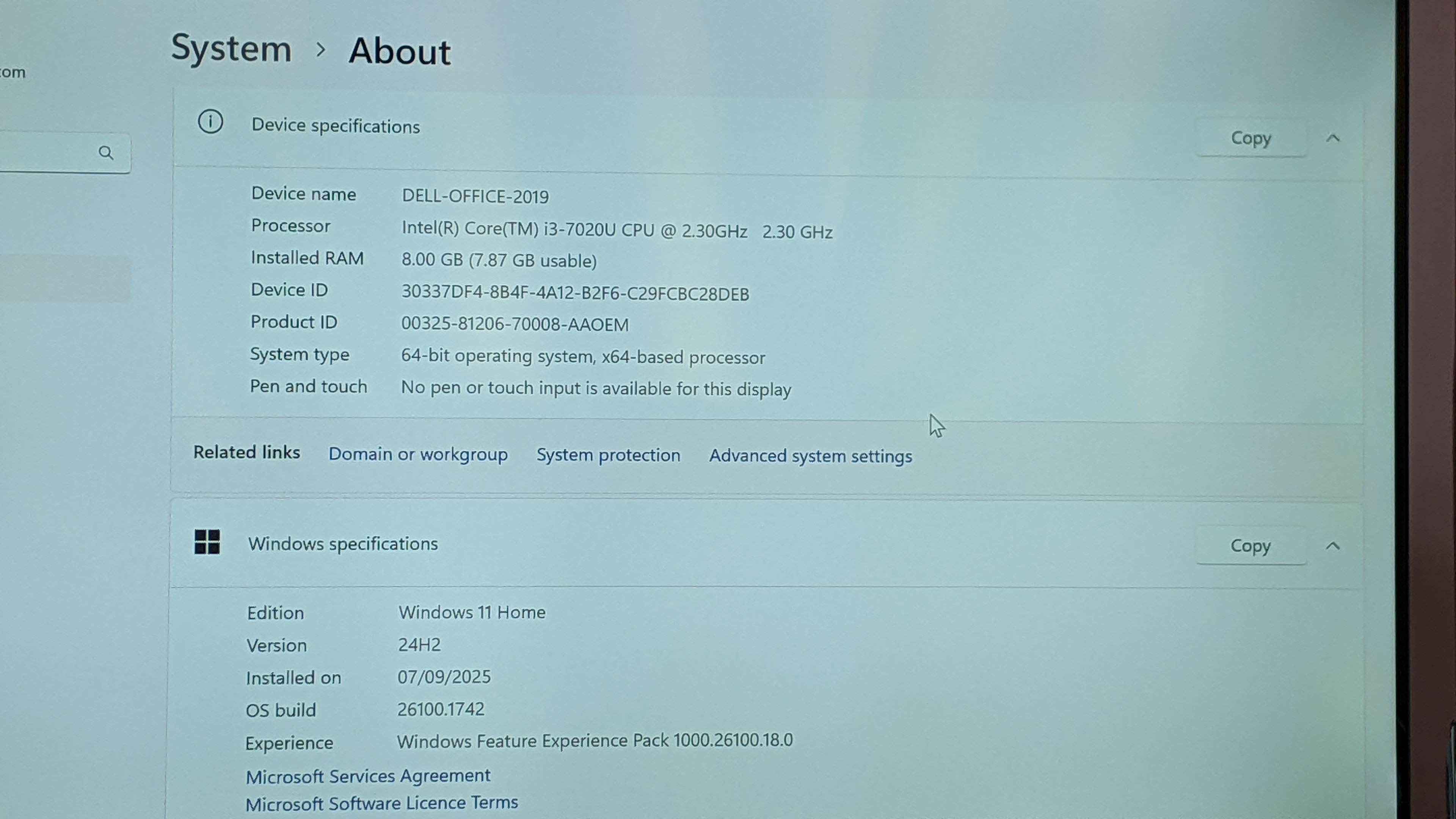Select OS build value 26100.1742
This screenshot has width=1456, height=819.
point(440,709)
